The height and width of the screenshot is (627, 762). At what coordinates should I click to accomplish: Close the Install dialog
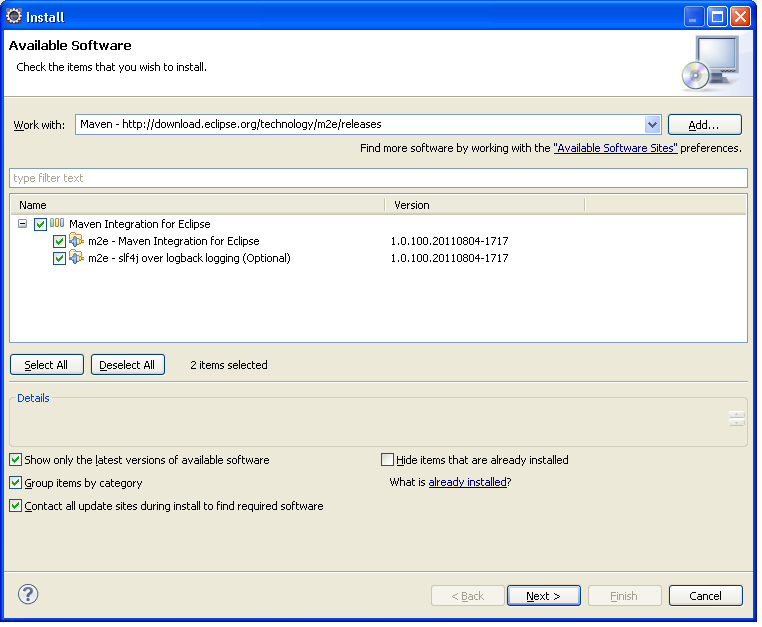(x=741, y=17)
